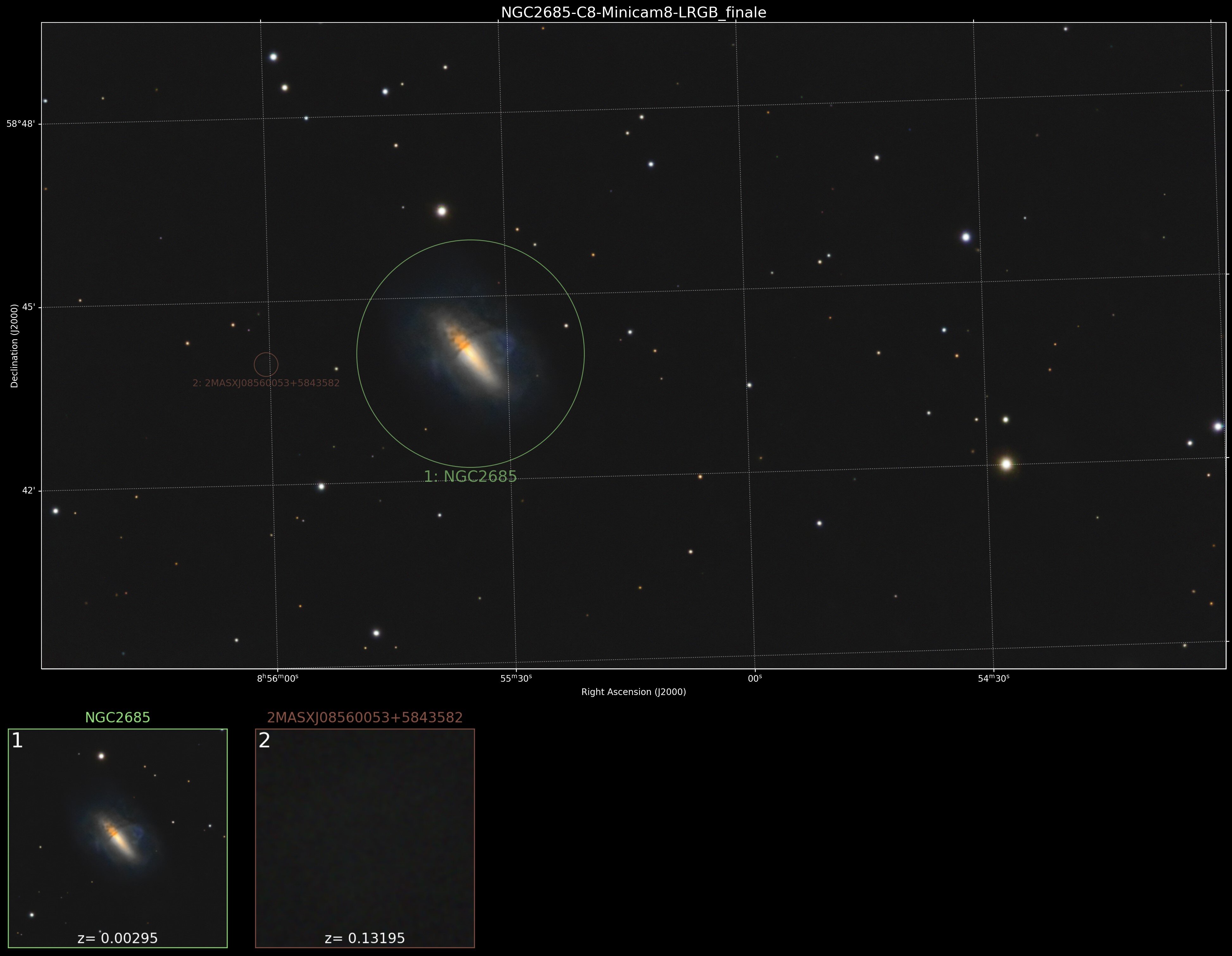1232x956 pixels.
Task: Click the 54m30s right ascension tick label
Action: pos(993,679)
